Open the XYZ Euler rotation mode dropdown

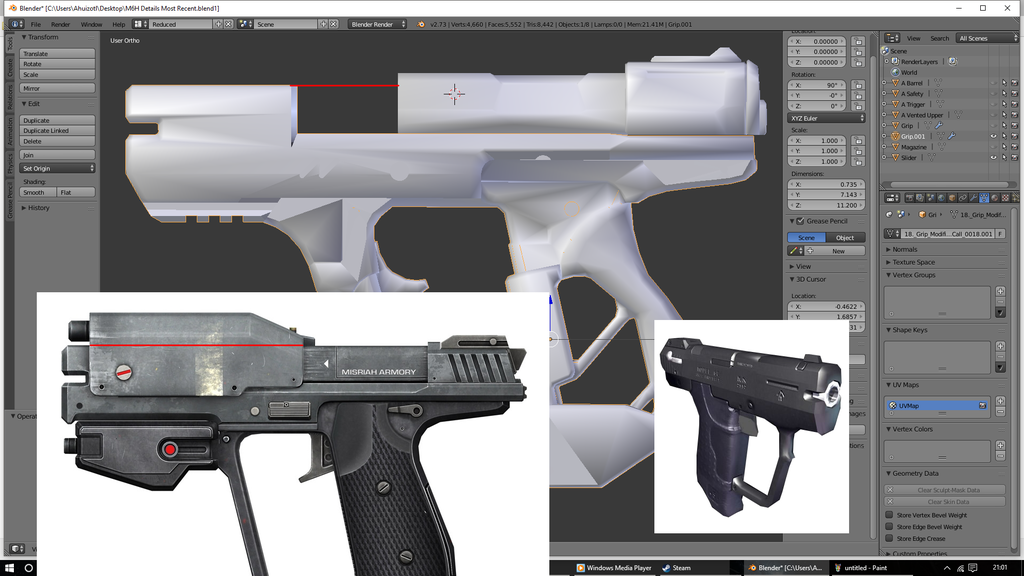tap(826, 118)
